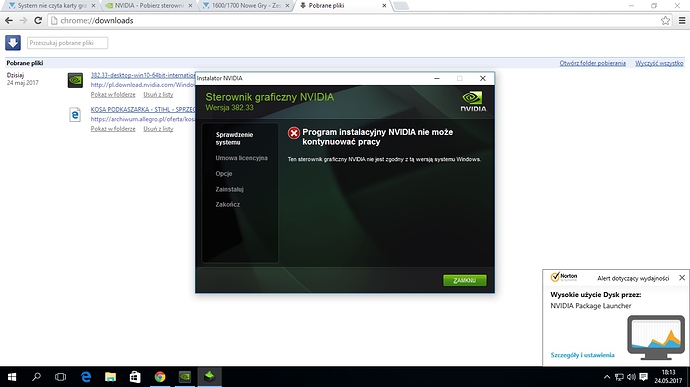
Task: Go forward in Chrome
Action: point(23,20)
